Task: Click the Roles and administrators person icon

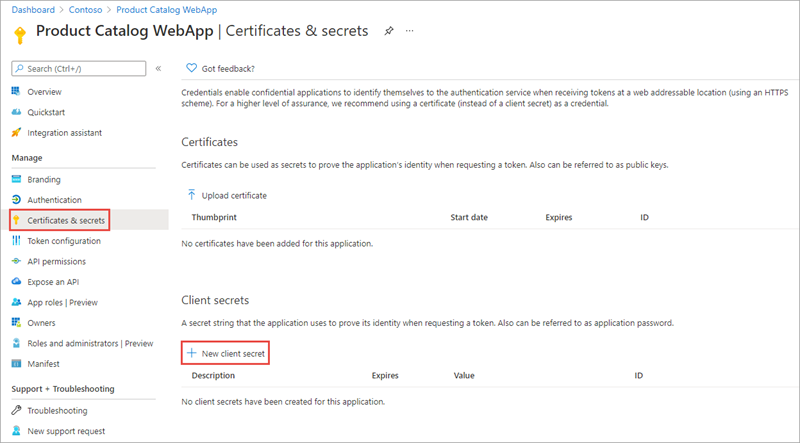Action: (16, 343)
